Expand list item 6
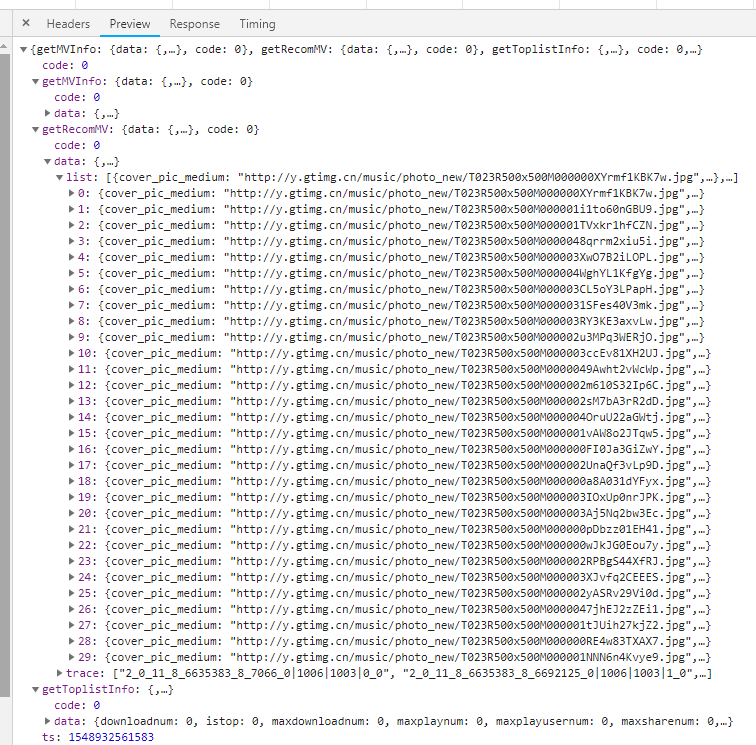The height and width of the screenshot is (745, 756). click(x=71, y=289)
